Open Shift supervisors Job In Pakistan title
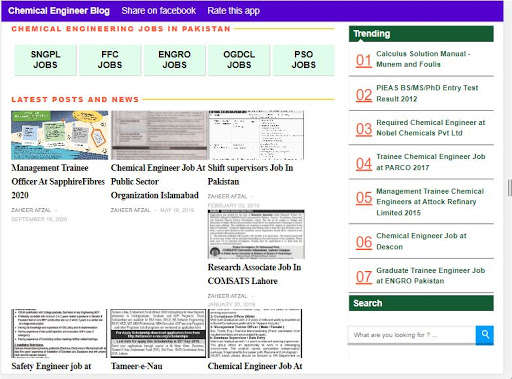The width and height of the screenshot is (512, 379). pyautogui.click(x=250, y=174)
